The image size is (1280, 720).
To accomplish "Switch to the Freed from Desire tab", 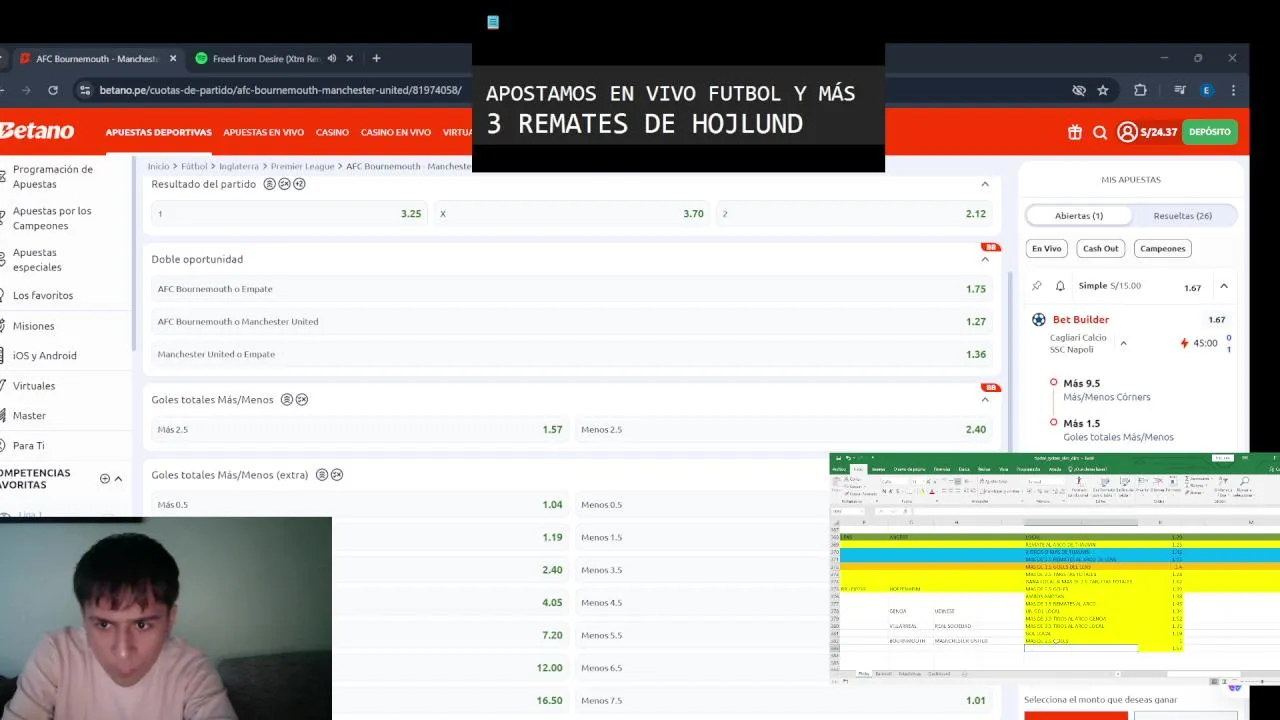I will point(273,59).
